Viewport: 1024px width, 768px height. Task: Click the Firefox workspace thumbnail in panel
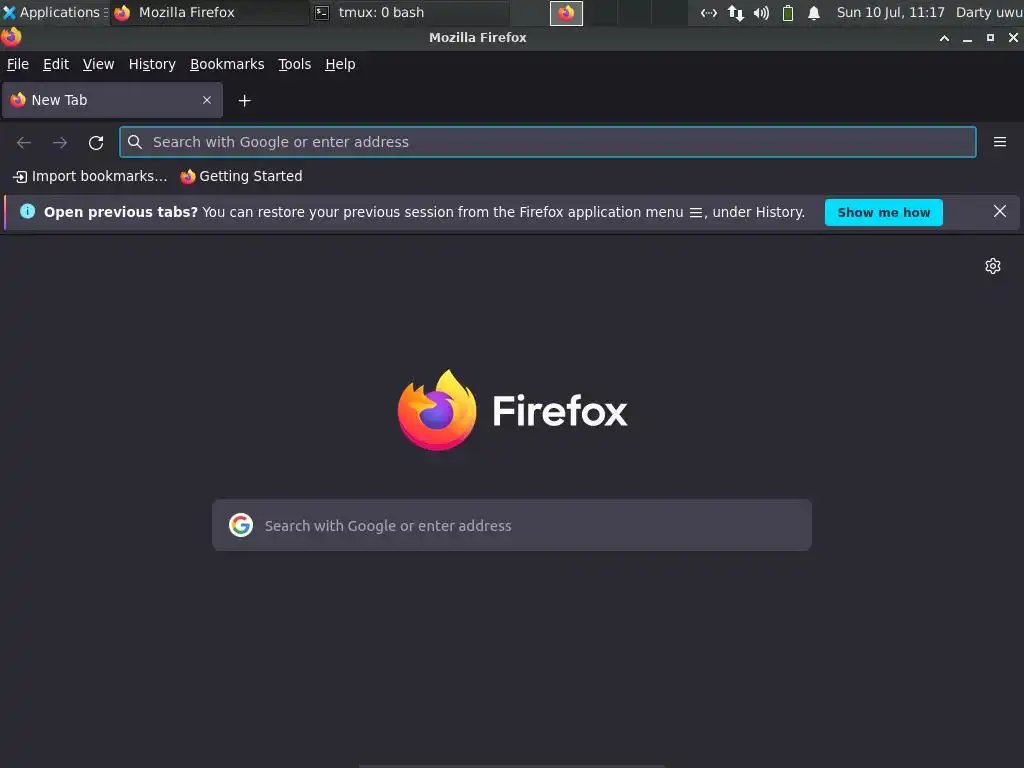(x=566, y=13)
